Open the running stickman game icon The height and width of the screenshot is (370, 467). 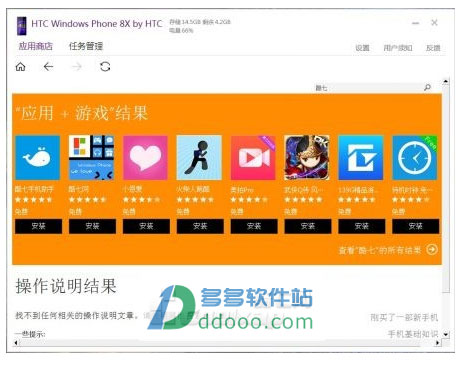pos(199,157)
